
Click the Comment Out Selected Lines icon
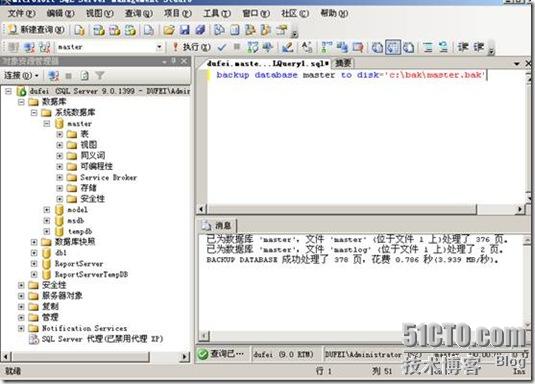click(428, 47)
